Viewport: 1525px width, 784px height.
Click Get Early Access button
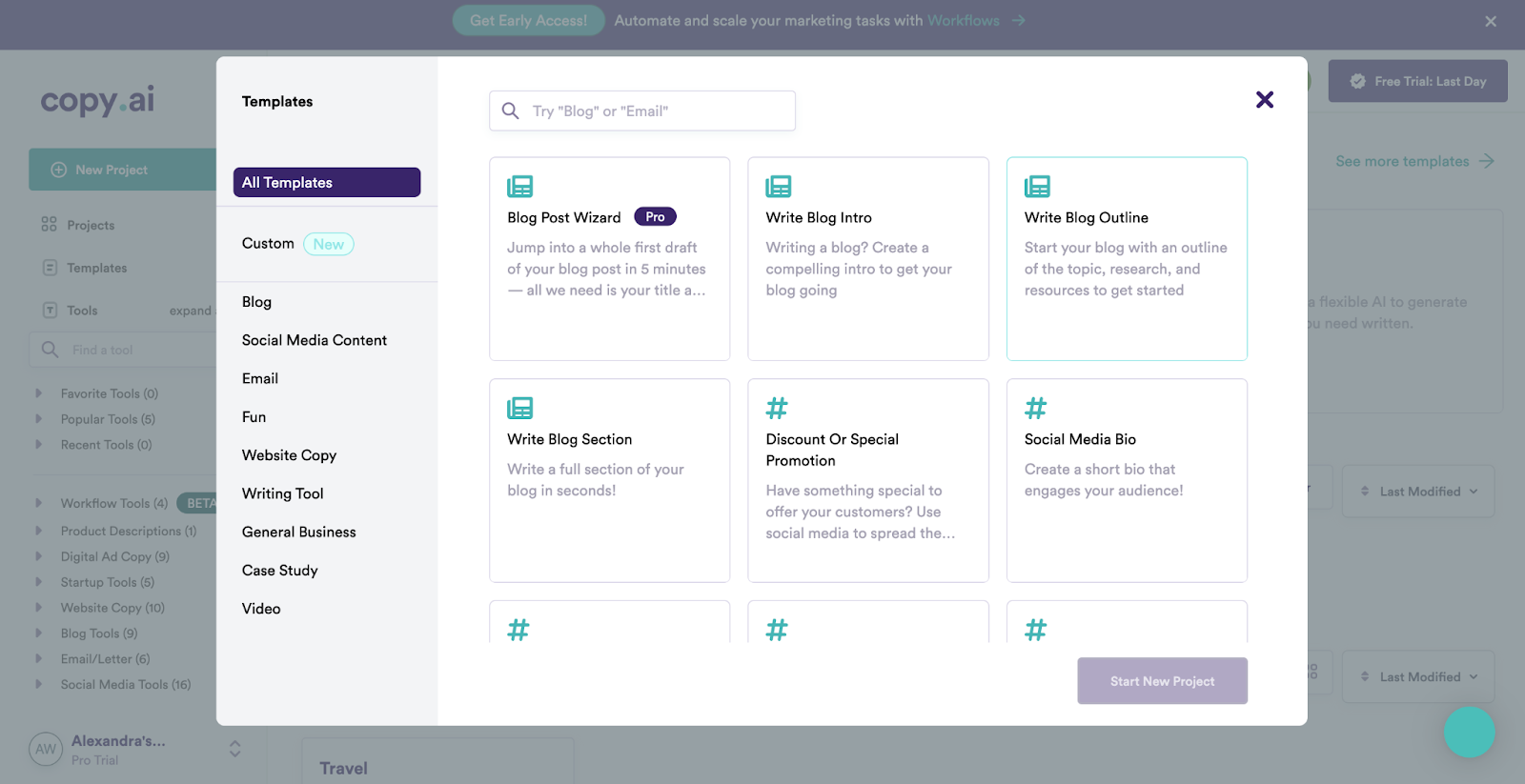coord(529,20)
